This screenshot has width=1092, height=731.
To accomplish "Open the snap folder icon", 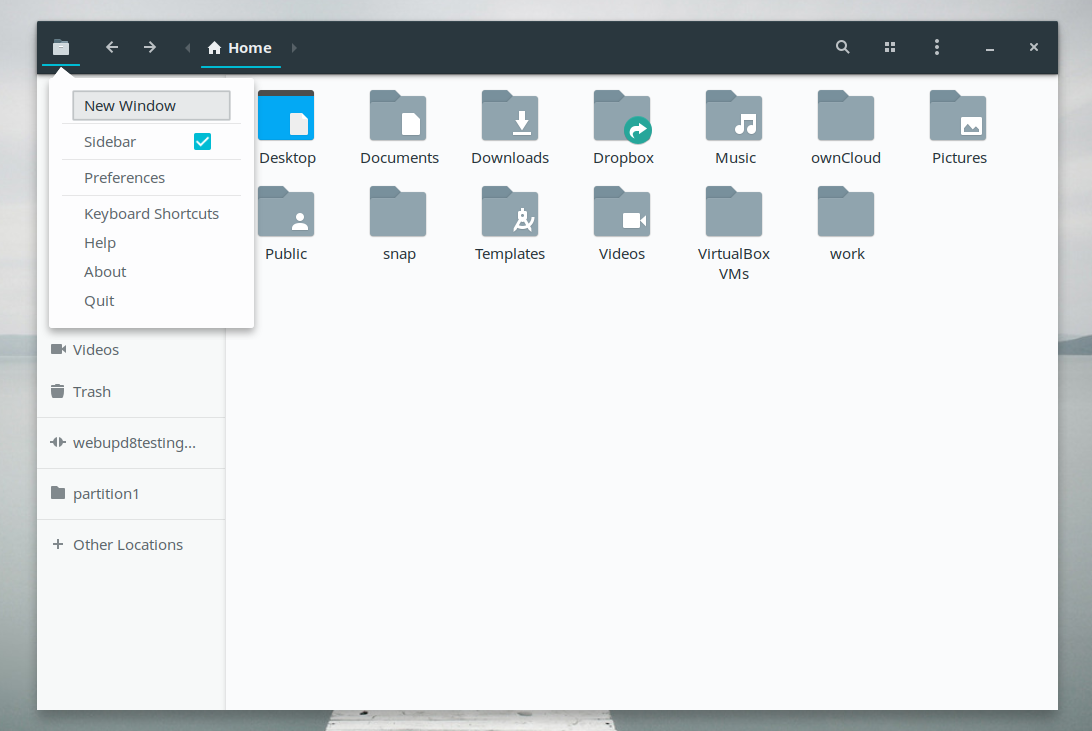I will 398,212.
